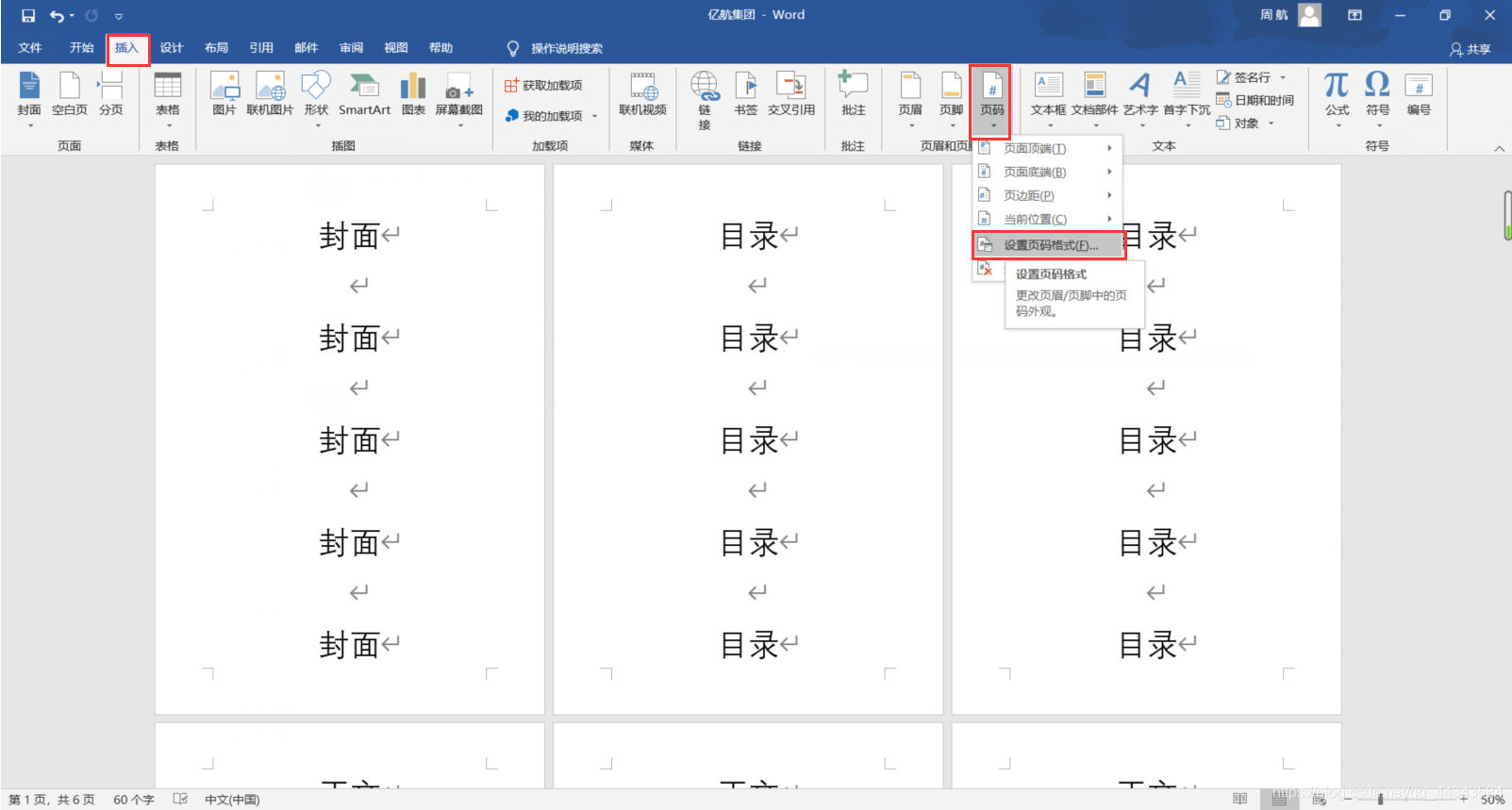
Task: Open My Add-ins (我的加载项)
Action: click(552, 116)
